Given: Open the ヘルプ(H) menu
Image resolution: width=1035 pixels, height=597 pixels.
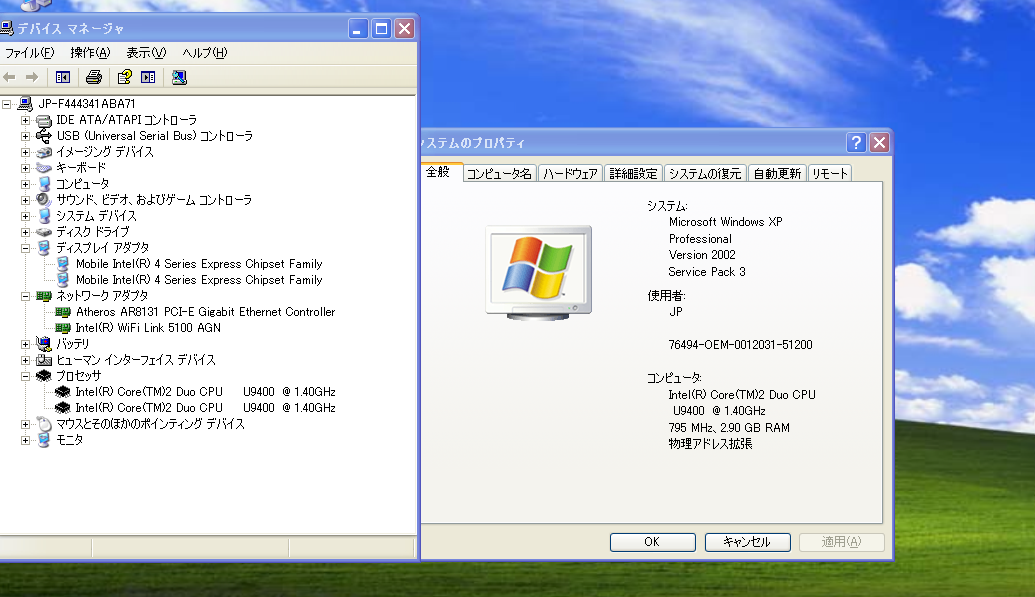Looking at the screenshot, I should [205, 53].
